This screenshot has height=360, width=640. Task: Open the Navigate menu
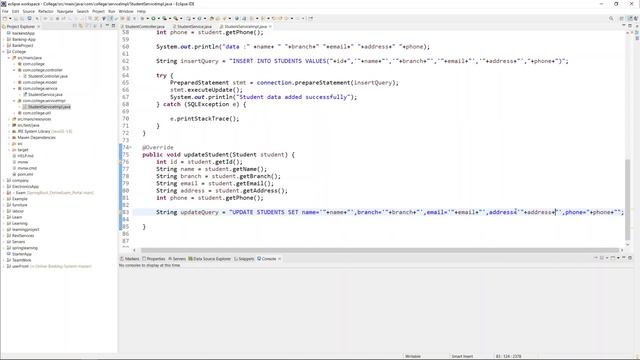click(x=65, y=11)
